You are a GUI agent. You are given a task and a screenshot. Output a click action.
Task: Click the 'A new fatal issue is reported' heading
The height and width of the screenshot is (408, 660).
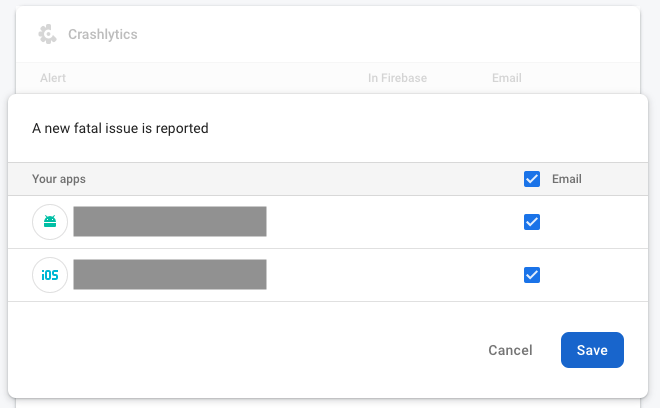(120, 128)
